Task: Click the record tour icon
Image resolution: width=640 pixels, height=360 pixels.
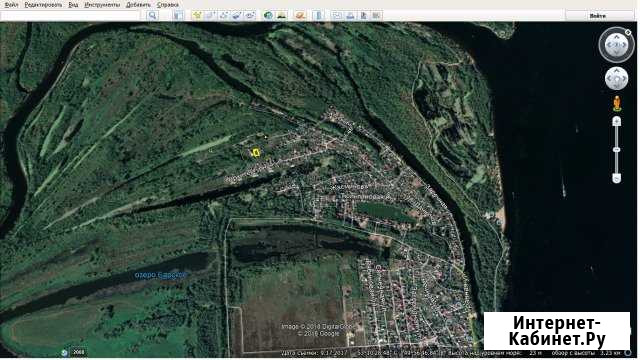Action: pos(250,16)
